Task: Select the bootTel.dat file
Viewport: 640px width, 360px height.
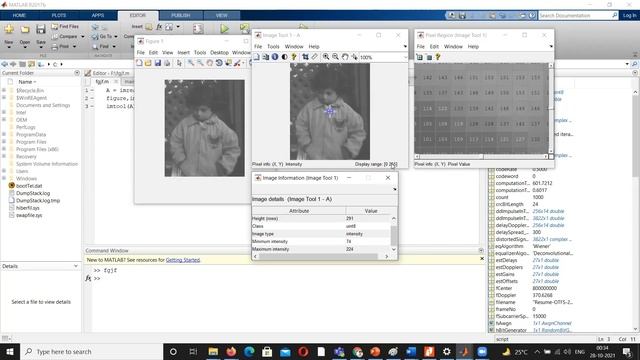Action: (29, 186)
